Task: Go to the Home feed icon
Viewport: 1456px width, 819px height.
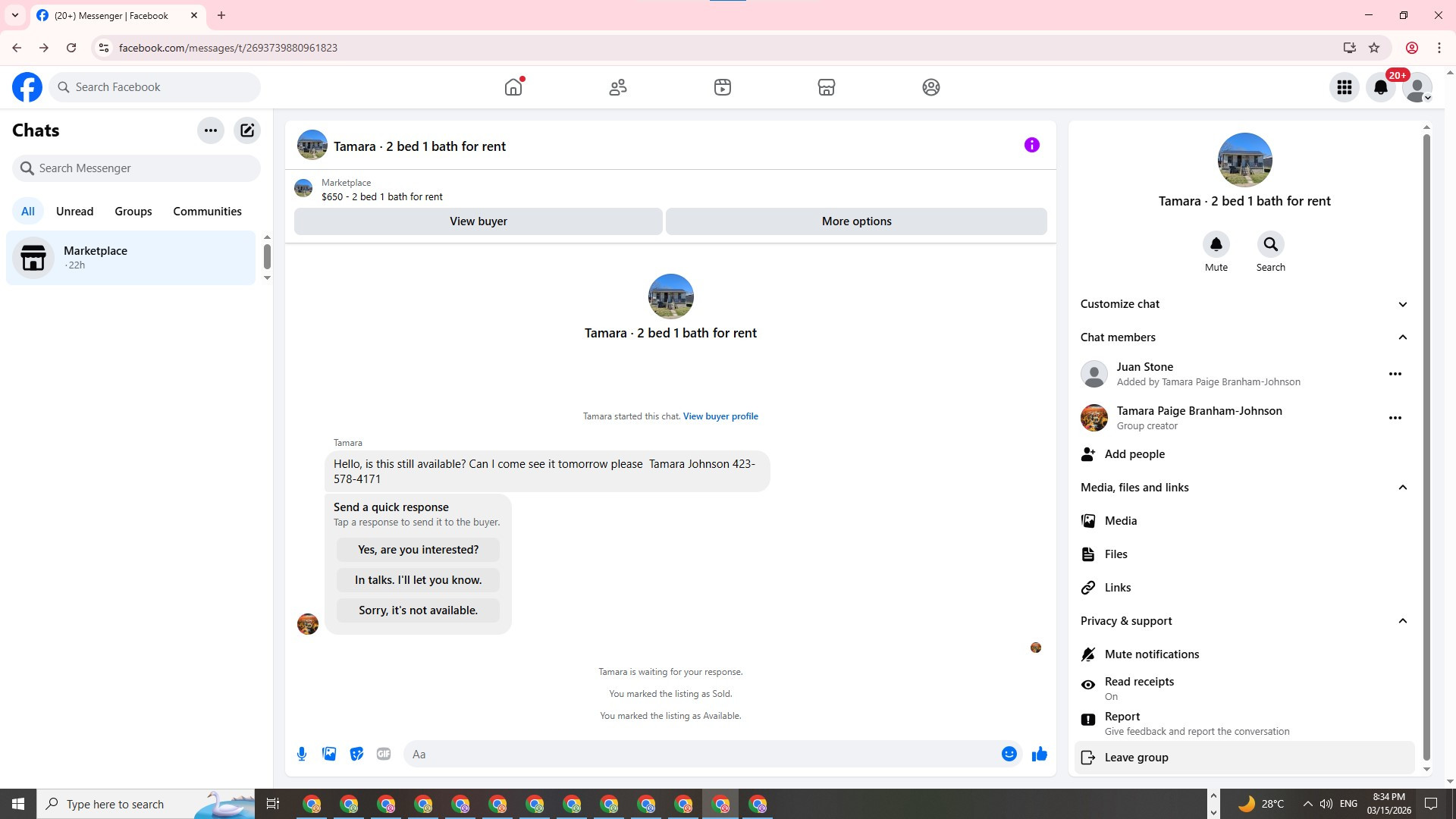Action: click(x=513, y=87)
